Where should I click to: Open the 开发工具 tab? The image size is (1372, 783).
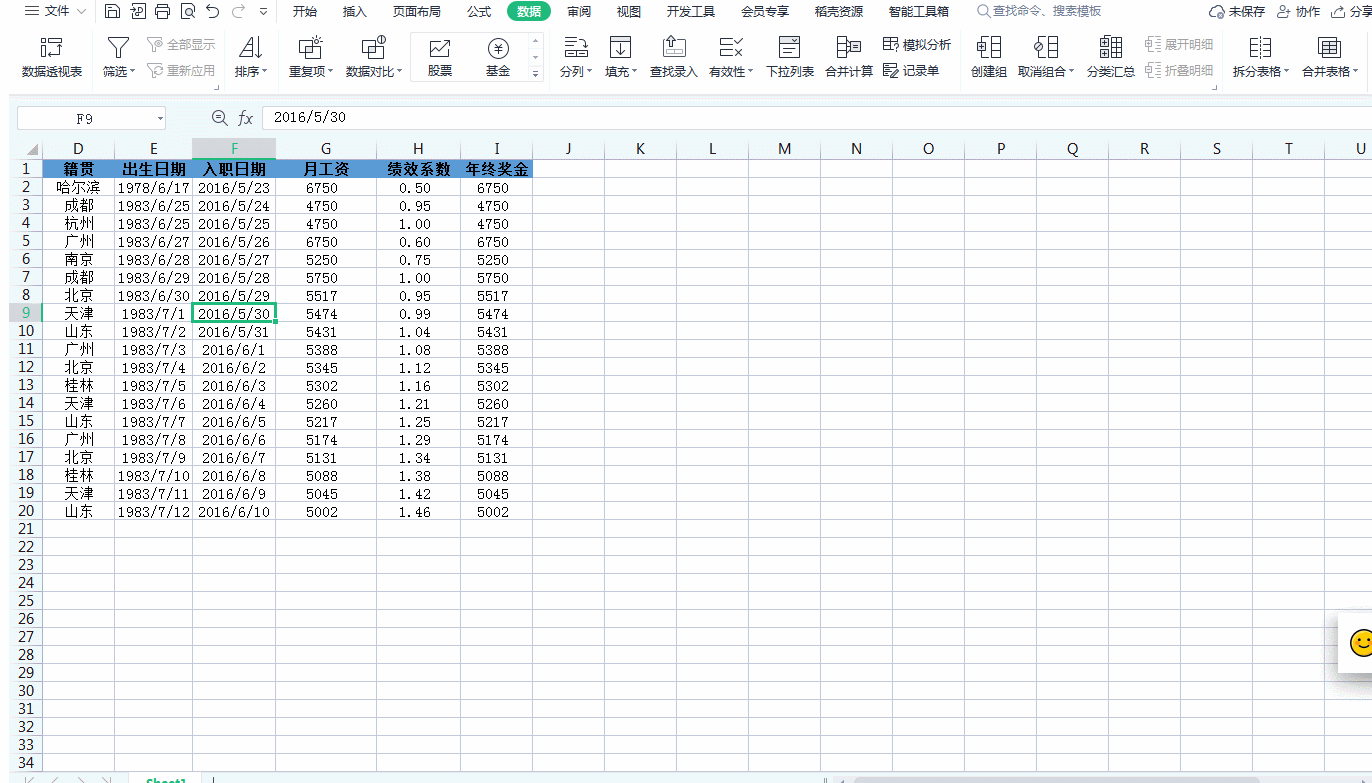(691, 12)
